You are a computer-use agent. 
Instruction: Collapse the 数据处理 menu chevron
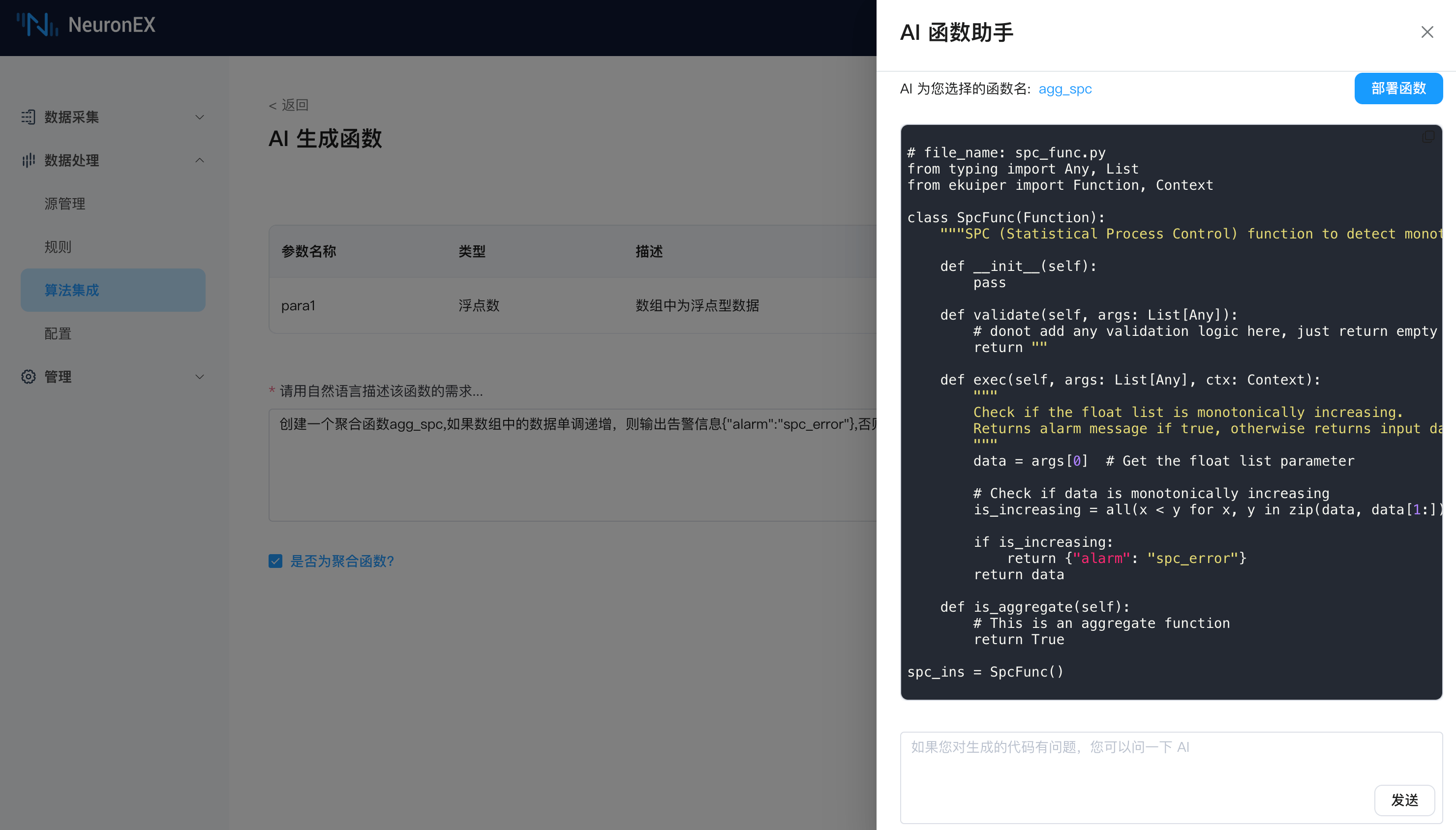pos(200,160)
